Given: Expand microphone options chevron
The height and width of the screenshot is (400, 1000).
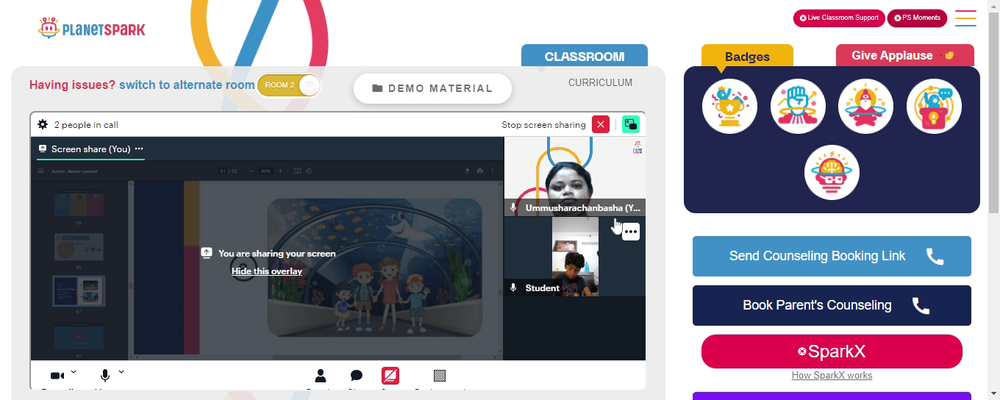Looking at the screenshot, I should (x=121, y=371).
